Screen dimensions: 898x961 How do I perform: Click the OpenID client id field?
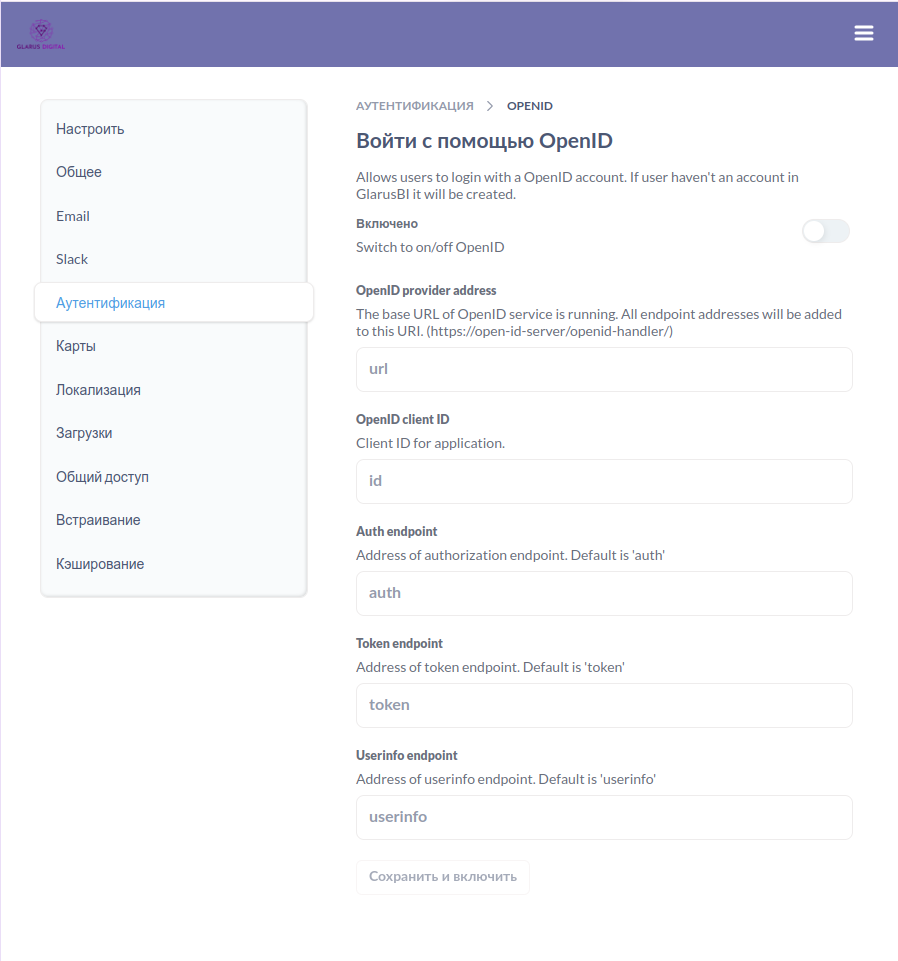tap(604, 481)
